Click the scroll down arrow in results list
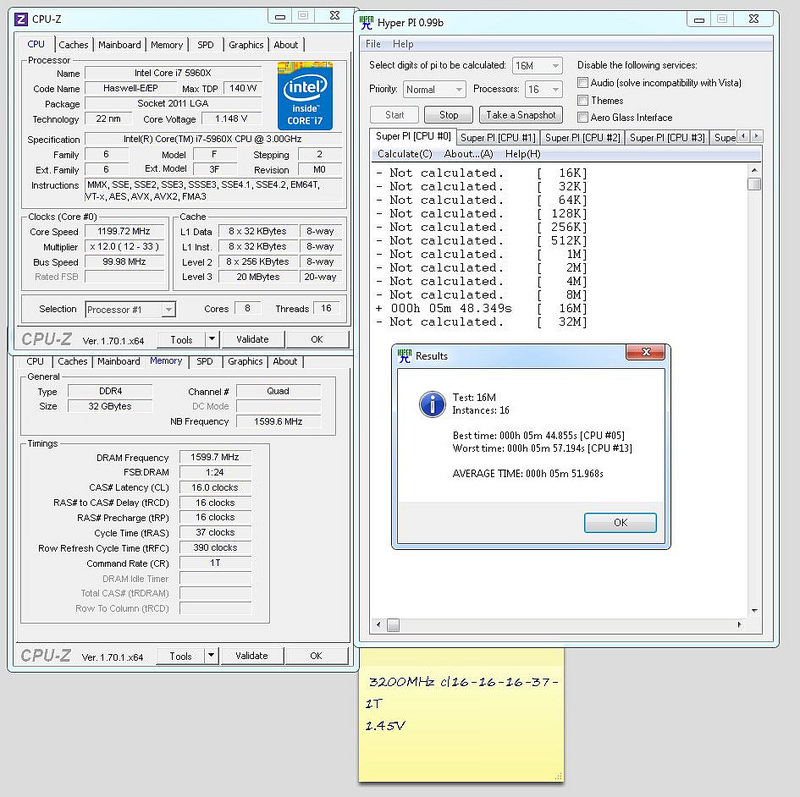This screenshot has height=797, width=800. [x=754, y=610]
